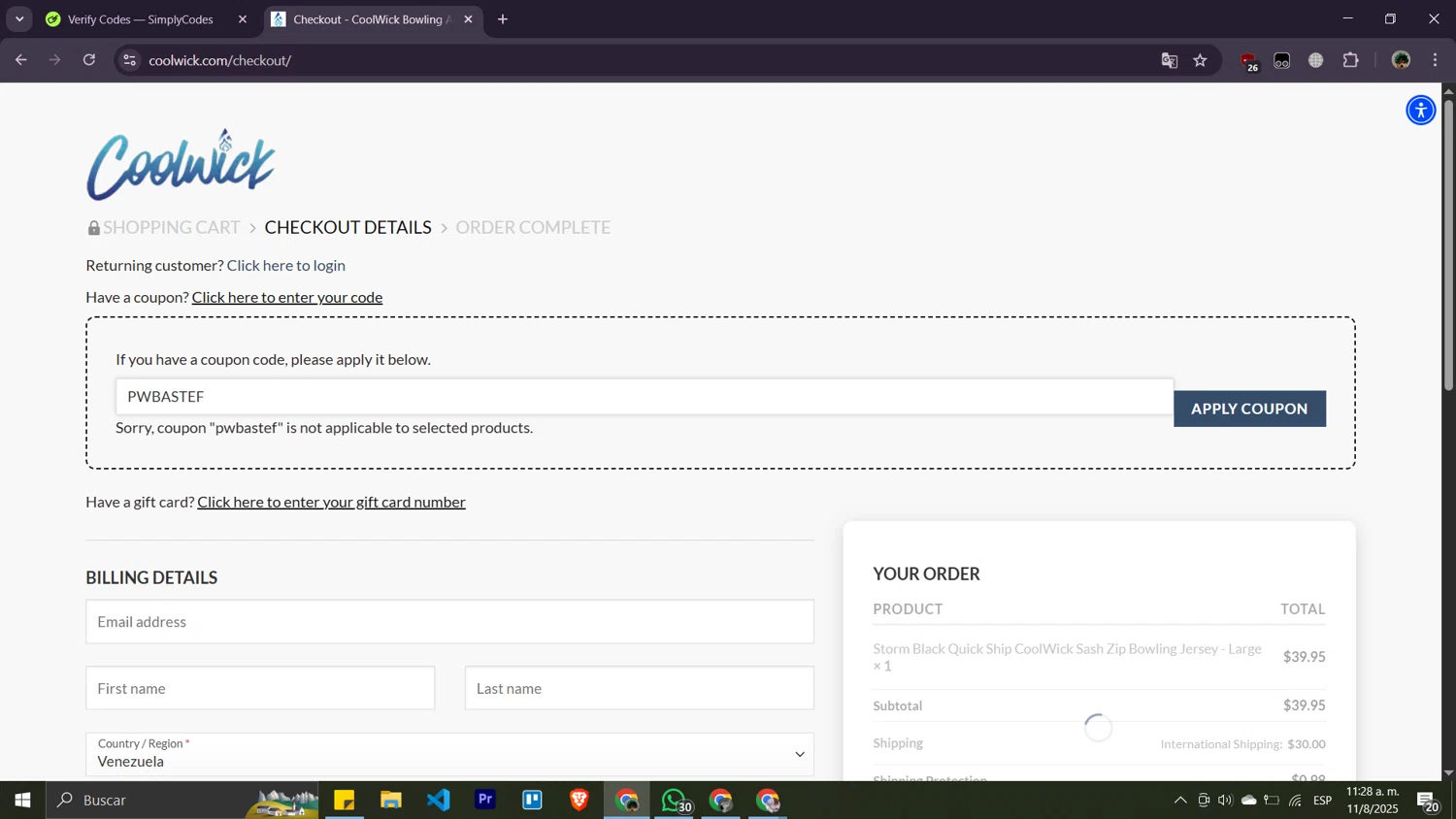Click the globe extension icon
Viewport: 1456px width, 819px height.
(x=1316, y=60)
